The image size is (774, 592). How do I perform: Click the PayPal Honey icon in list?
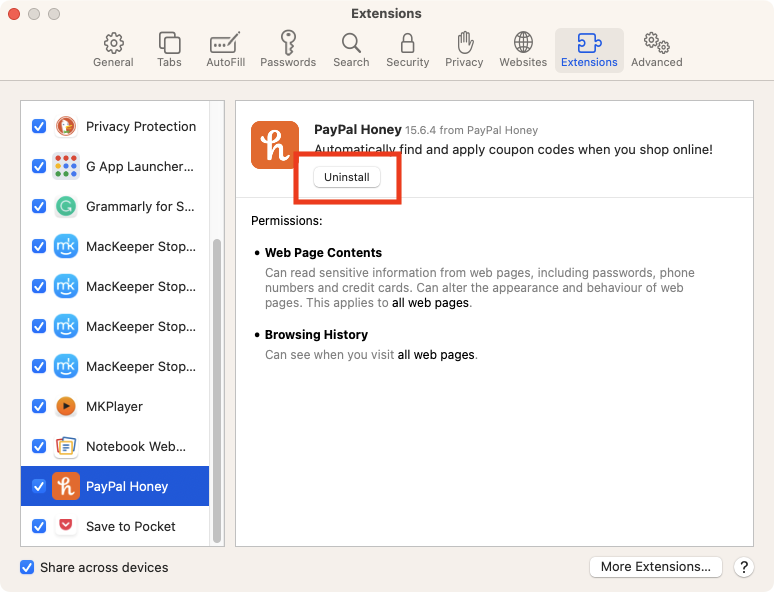click(66, 486)
